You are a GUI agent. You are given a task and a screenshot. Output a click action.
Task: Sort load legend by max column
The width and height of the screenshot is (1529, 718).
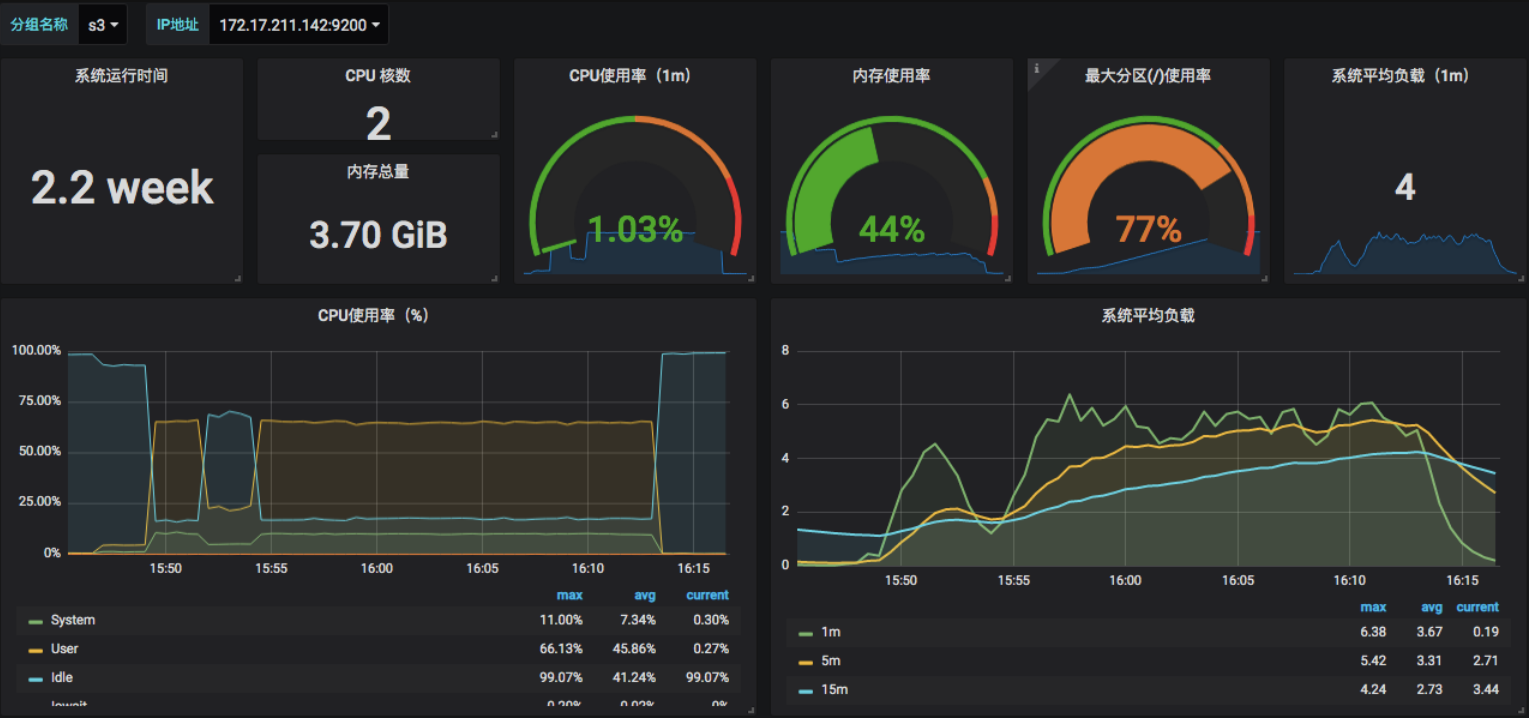(1373, 607)
